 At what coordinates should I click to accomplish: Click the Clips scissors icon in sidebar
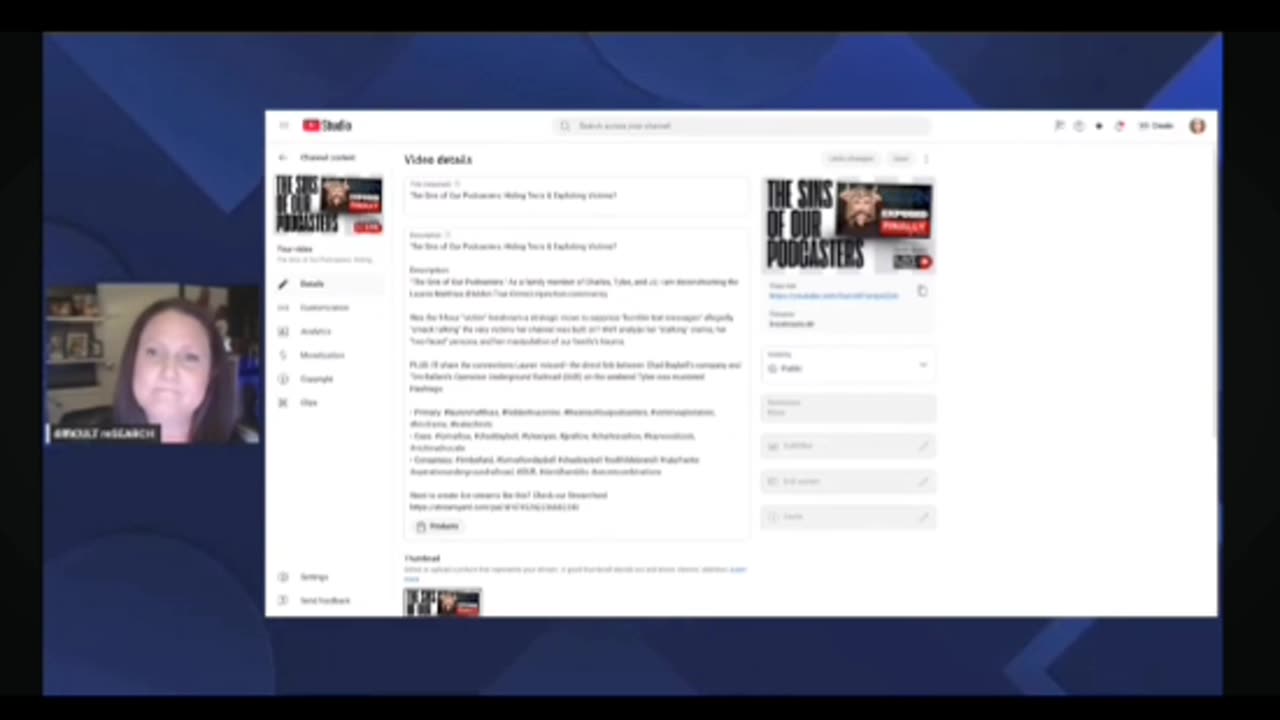pos(283,403)
